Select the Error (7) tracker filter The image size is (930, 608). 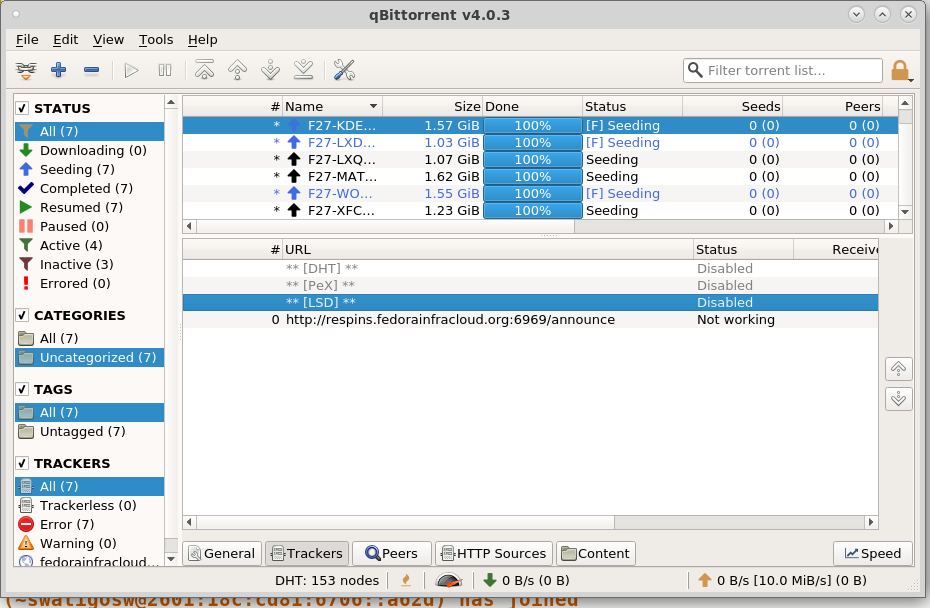(x=90, y=524)
